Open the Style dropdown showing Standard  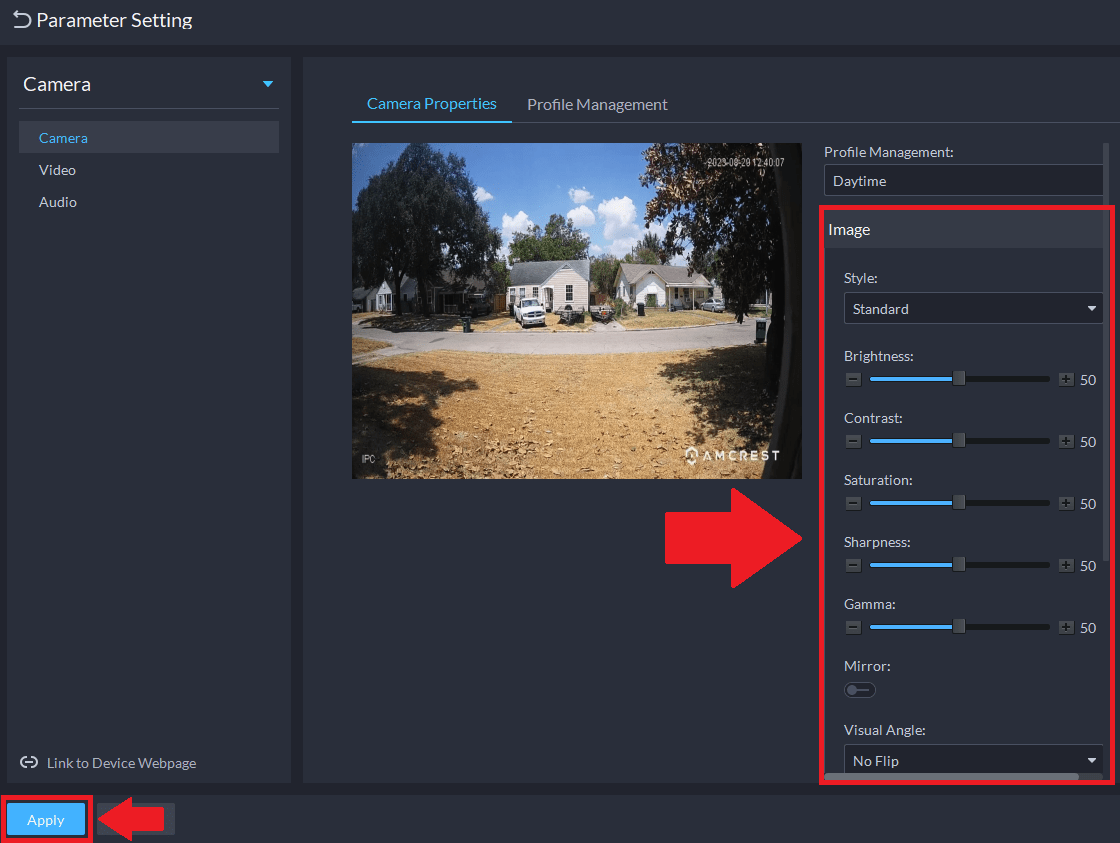coord(972,309)
